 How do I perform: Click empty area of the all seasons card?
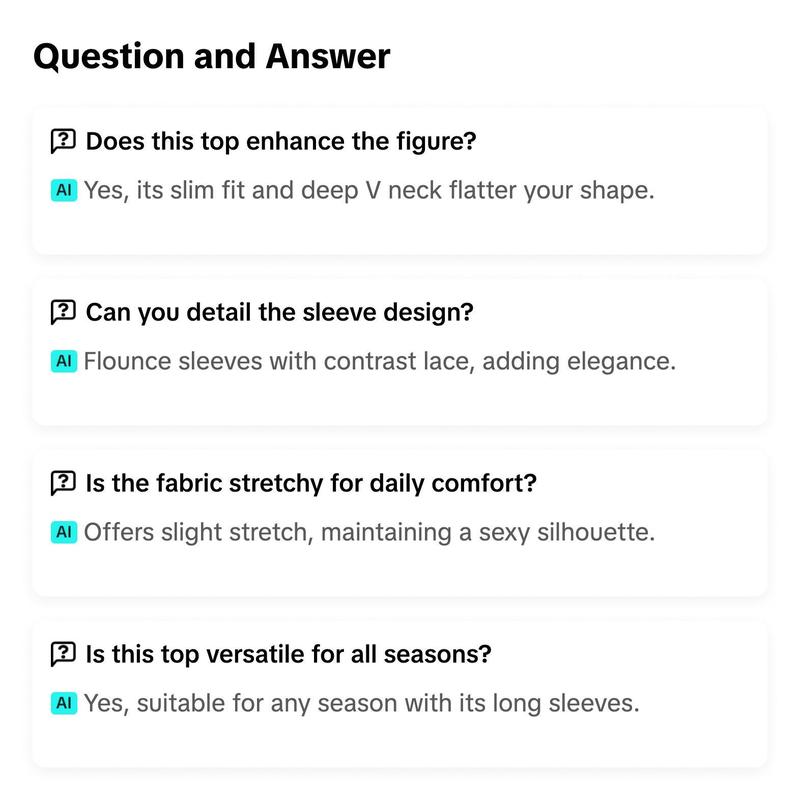click(399, 742)
